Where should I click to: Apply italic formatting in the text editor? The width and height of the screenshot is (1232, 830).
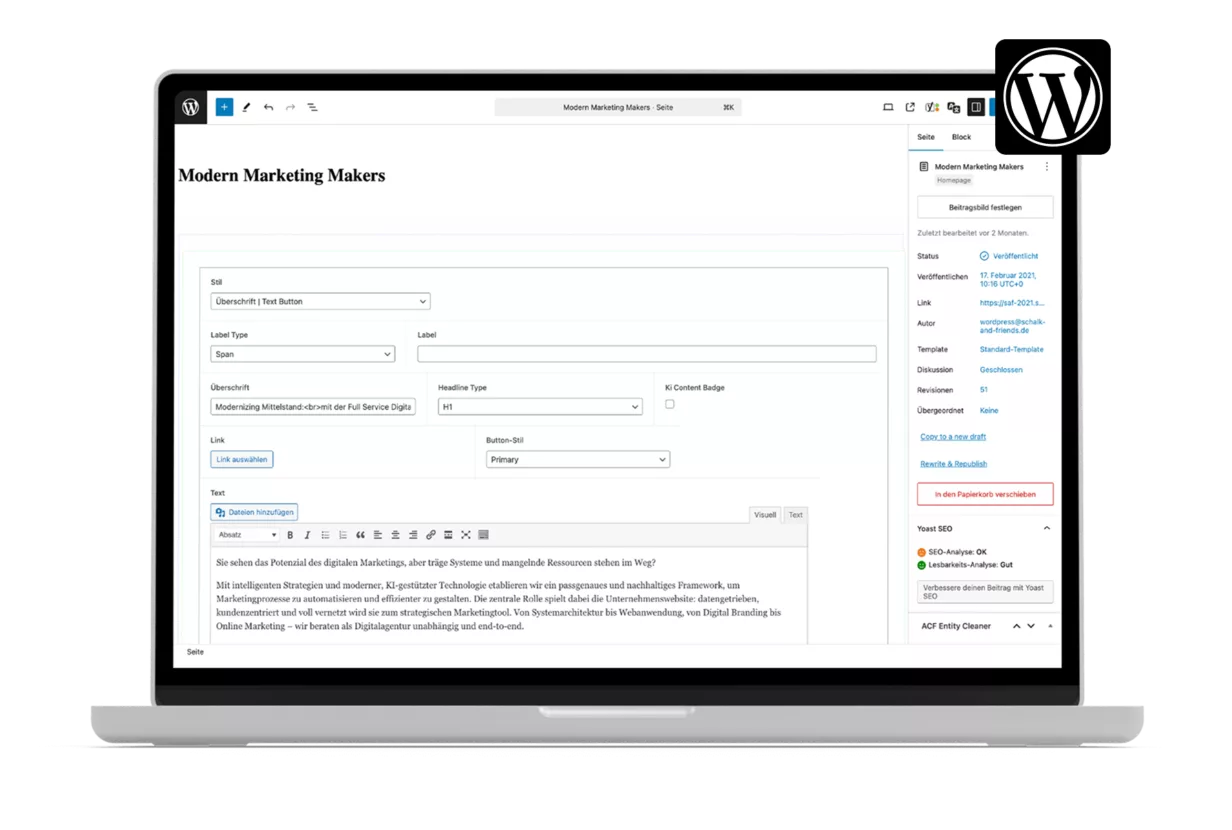pyautogui.click(x=307, y=535)
